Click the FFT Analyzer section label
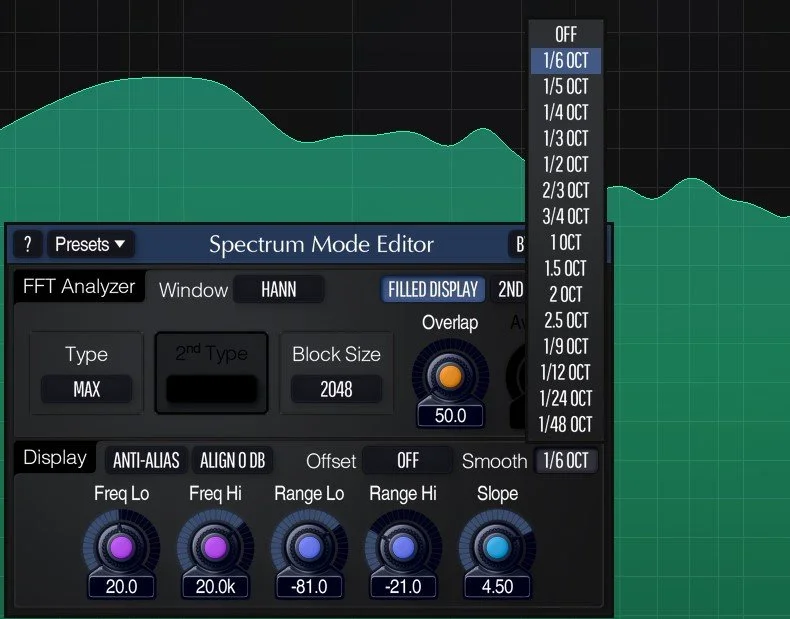The image size is (790, 619). click(x=79, y=287)
